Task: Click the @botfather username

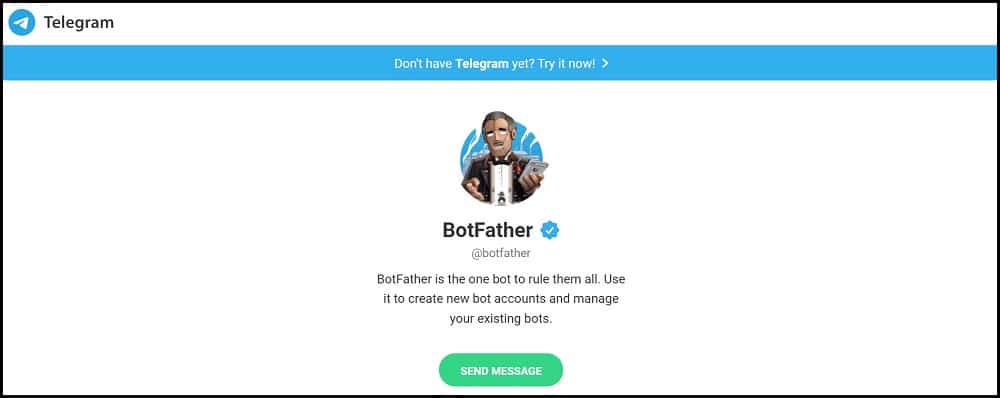Action: [501, 253]
